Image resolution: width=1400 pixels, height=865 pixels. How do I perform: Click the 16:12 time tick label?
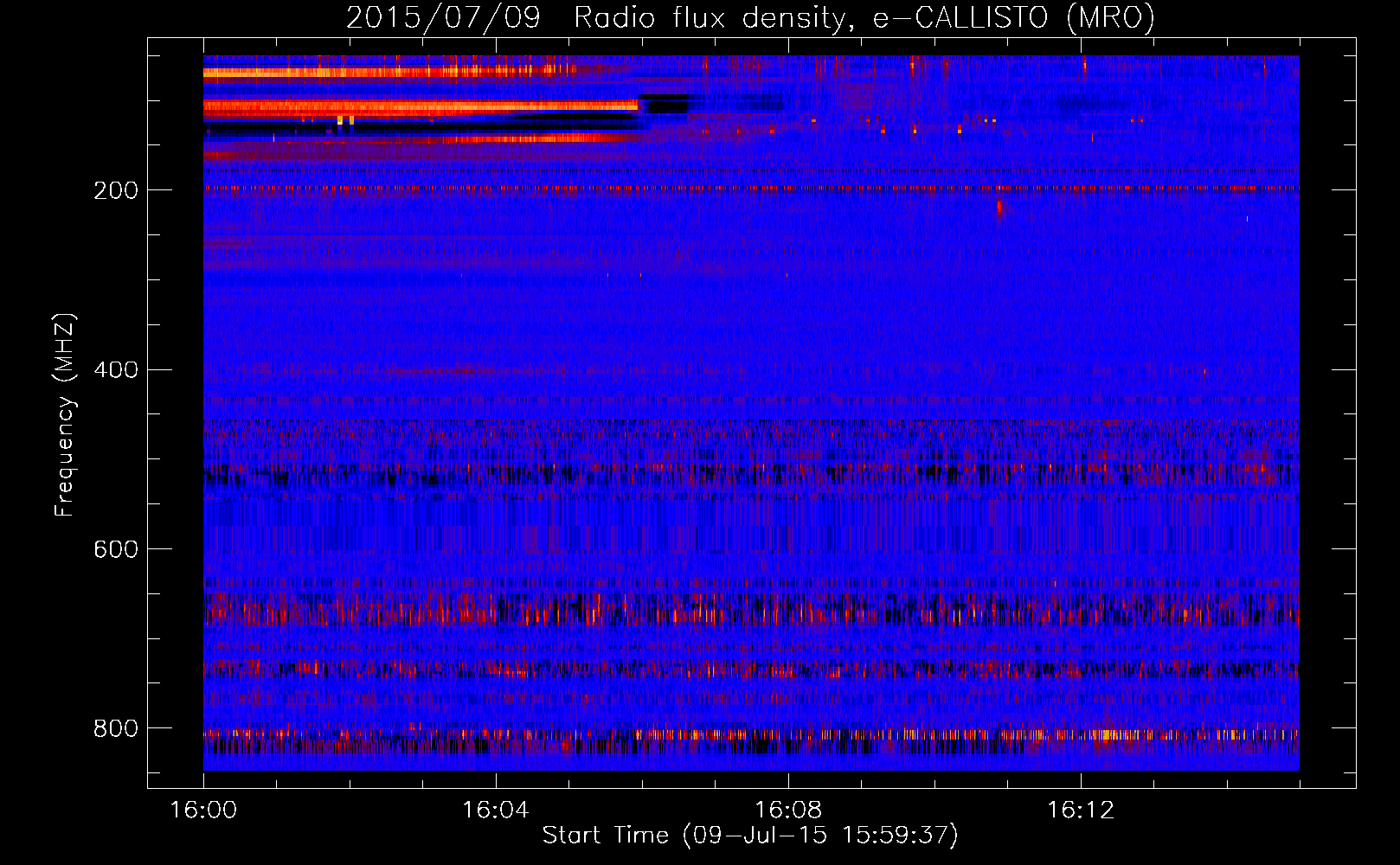[x=1081, y=811]
